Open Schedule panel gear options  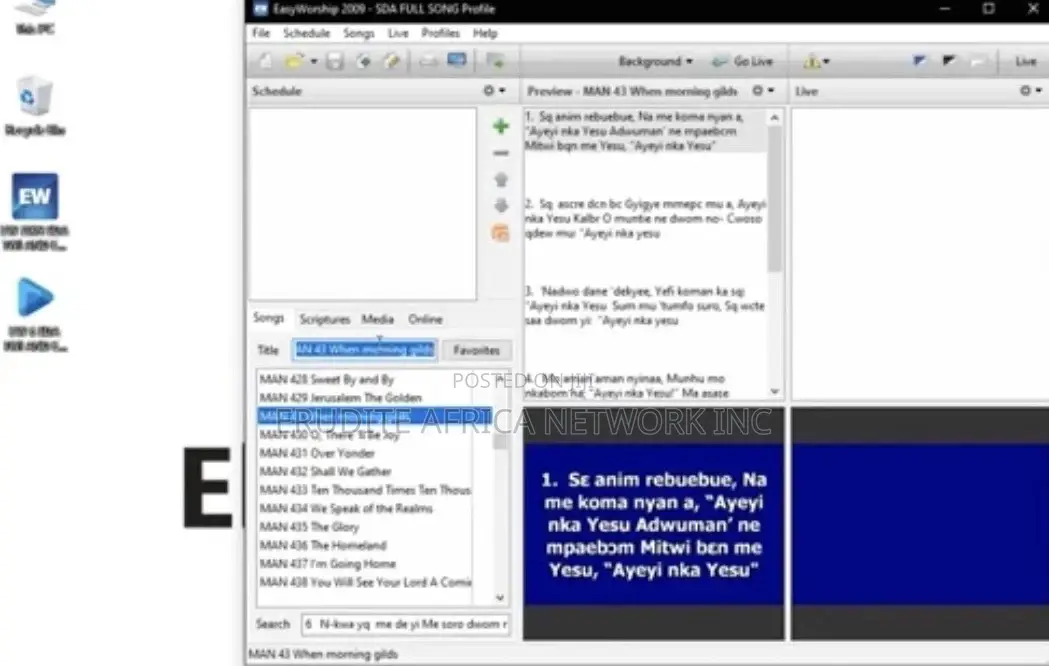coord(494,90)
